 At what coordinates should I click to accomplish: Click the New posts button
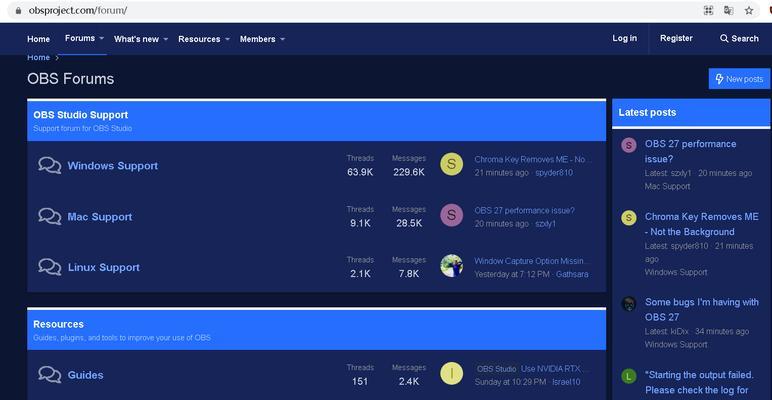pos(739,79)
